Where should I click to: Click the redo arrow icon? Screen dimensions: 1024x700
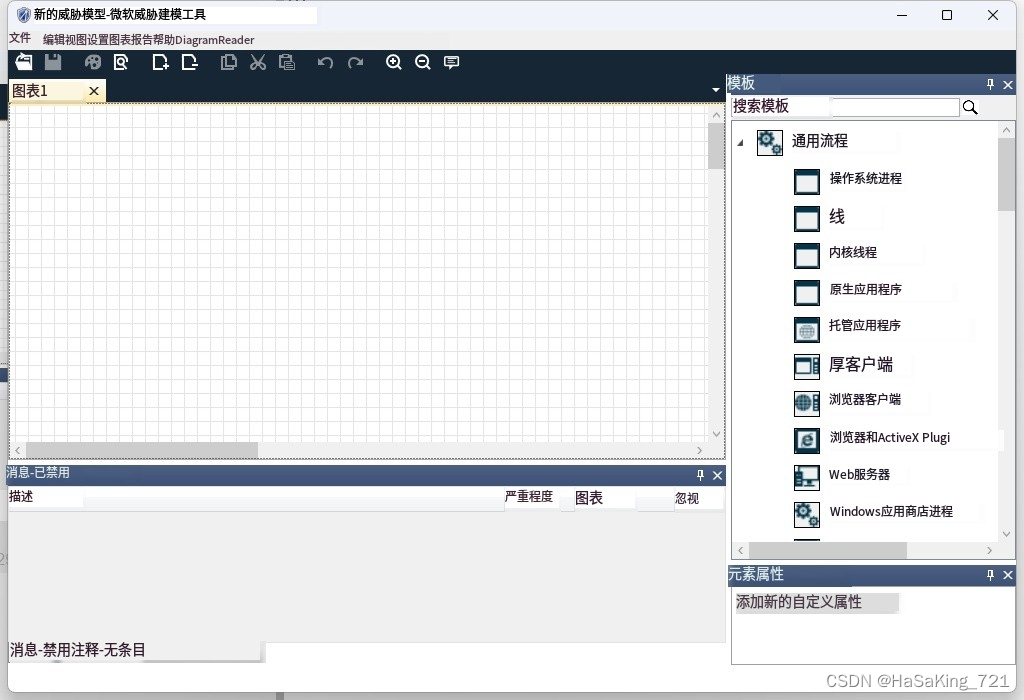(x=355, y=63)
